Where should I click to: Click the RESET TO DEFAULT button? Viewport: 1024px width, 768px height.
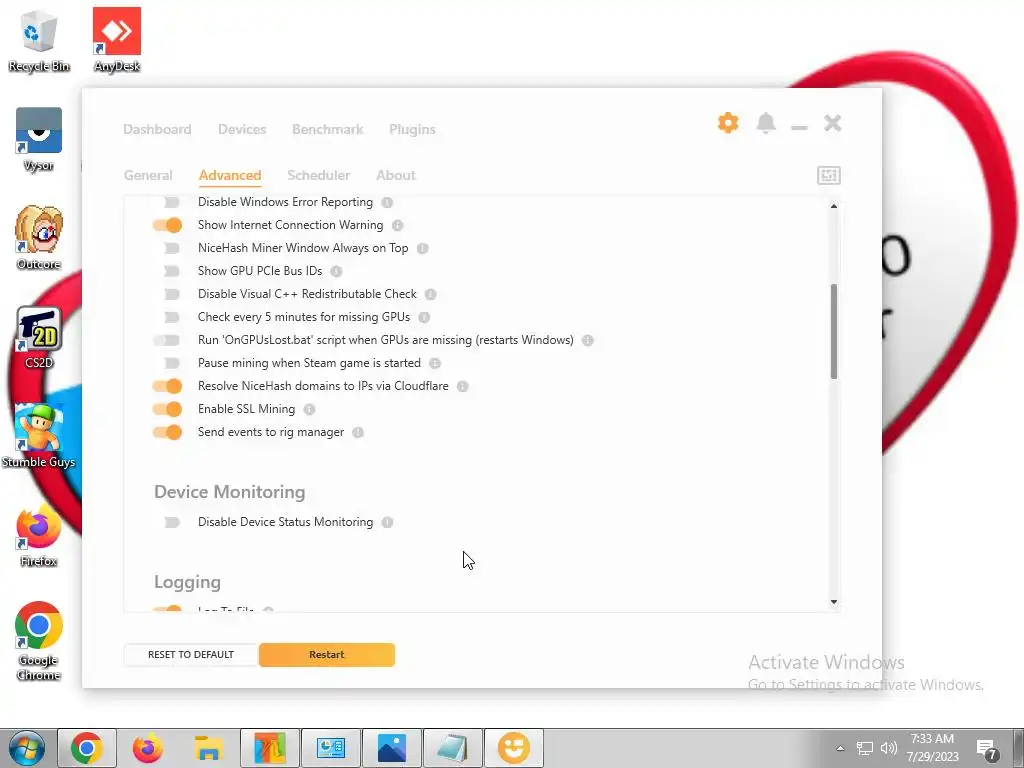191,654
